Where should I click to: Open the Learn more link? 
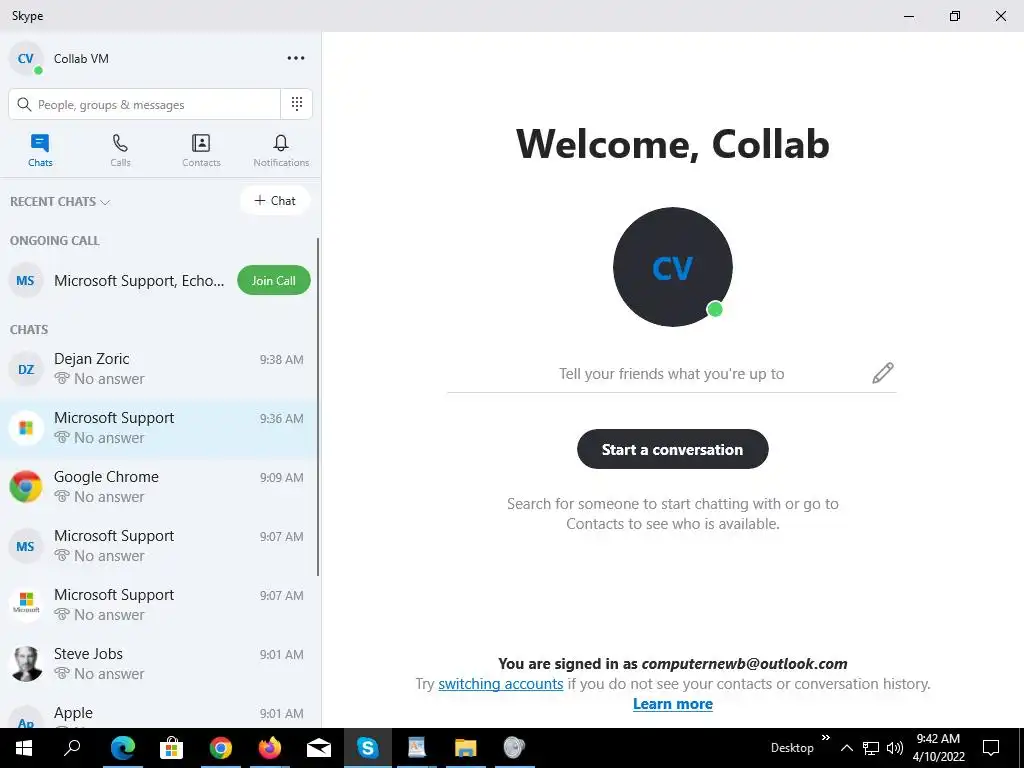pyautogui.click(x=673, y=704)
